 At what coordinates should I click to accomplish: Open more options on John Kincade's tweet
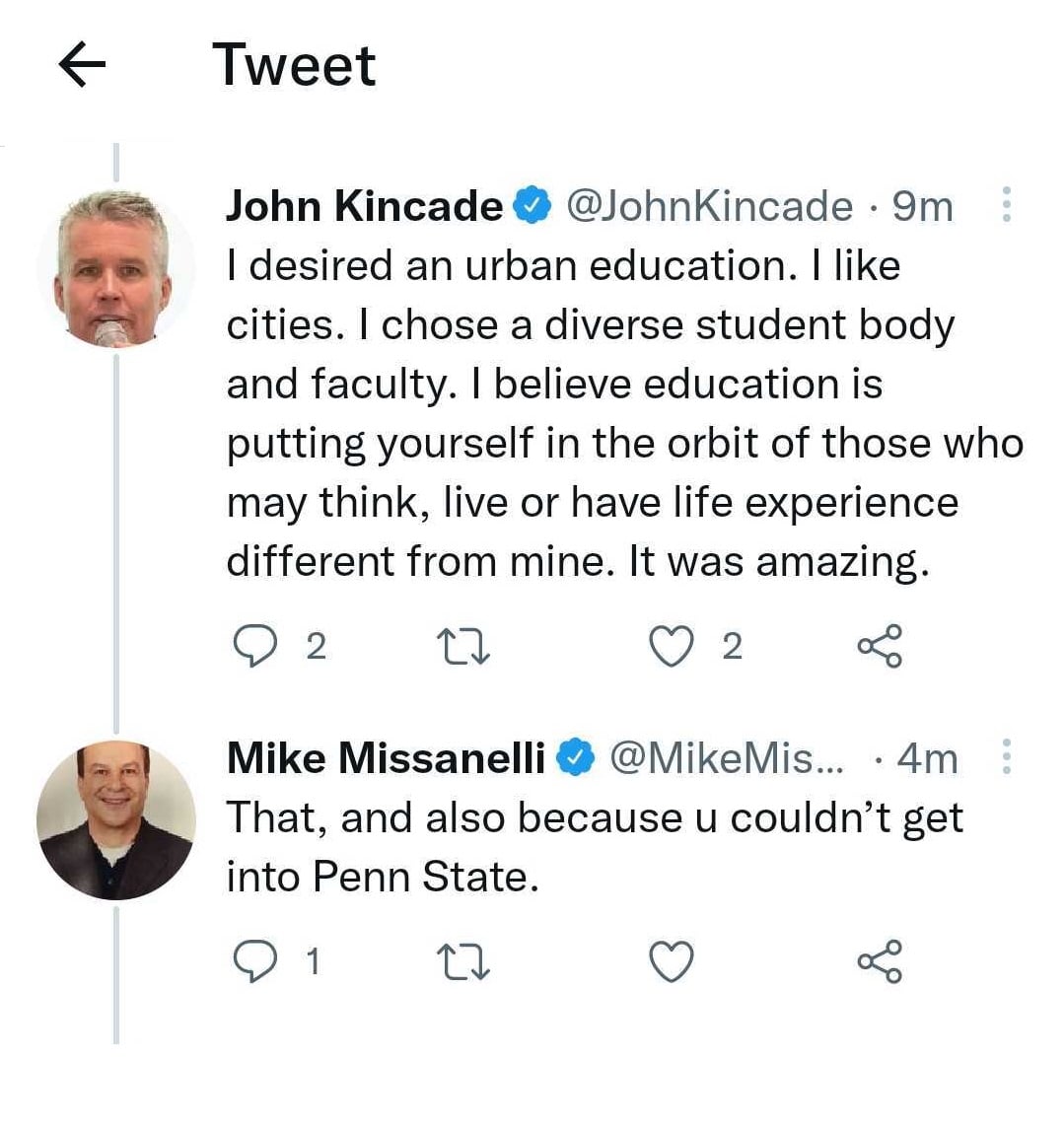coord(1007,205)
